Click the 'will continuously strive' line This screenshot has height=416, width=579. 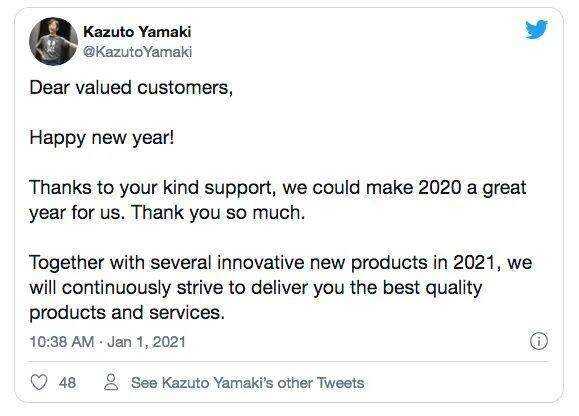click(256, 288)
